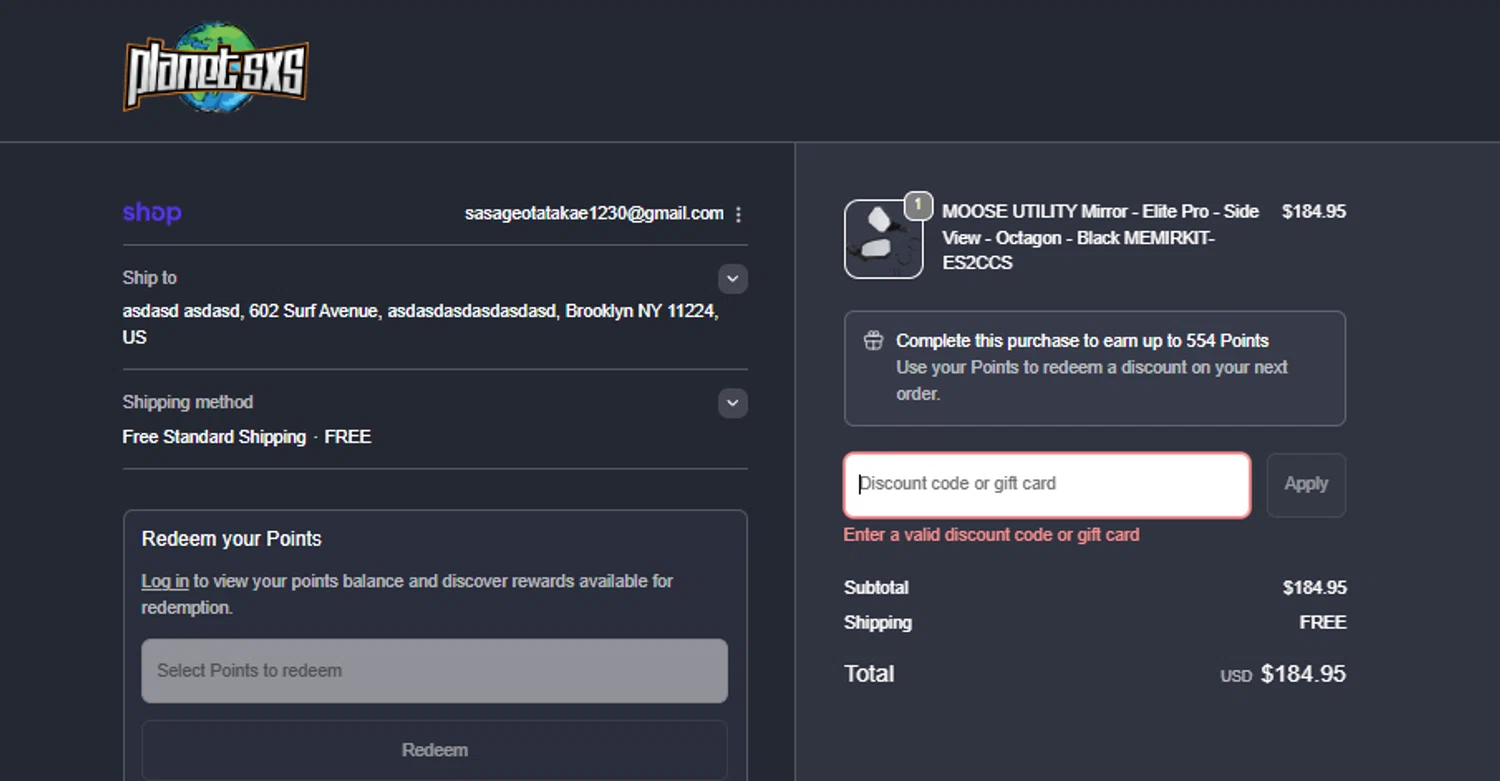Click 'Complete this purchase to earn up to 554 Points'
Image resolution: width=1500 pixels, height=781 pixels.
click(x=1082, y=341)
